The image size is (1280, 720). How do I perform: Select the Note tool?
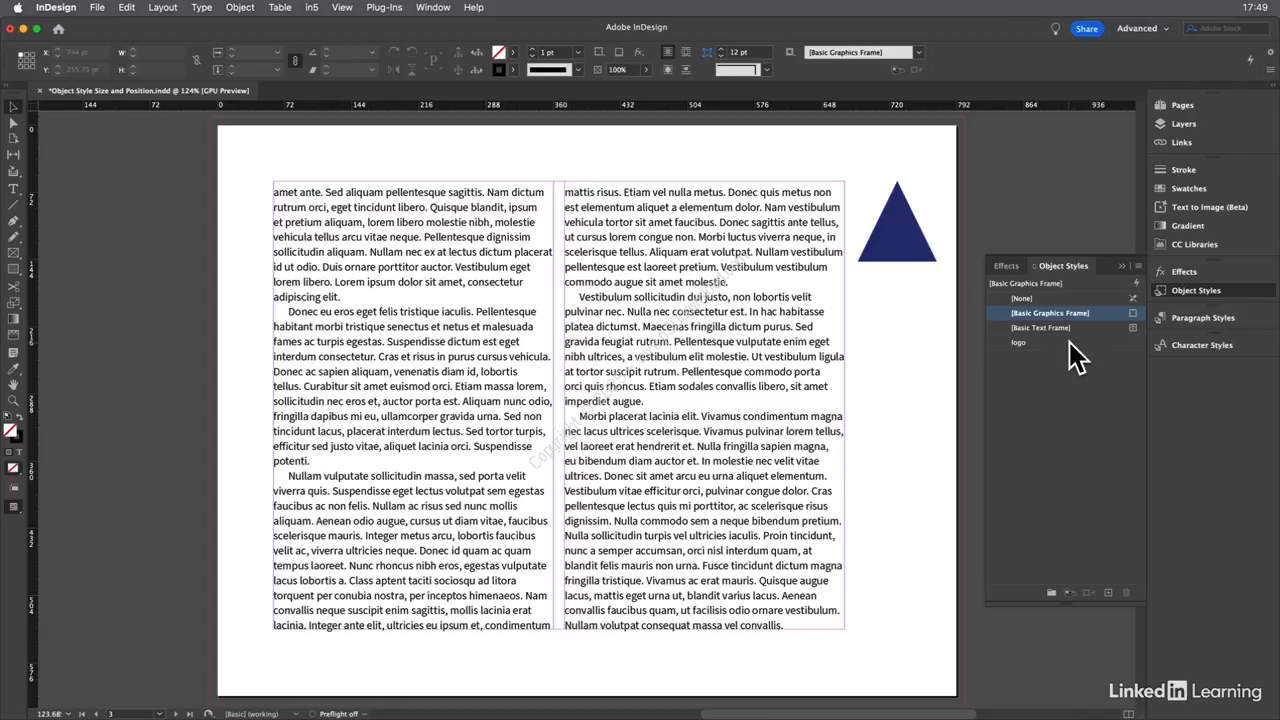(13, 352)
